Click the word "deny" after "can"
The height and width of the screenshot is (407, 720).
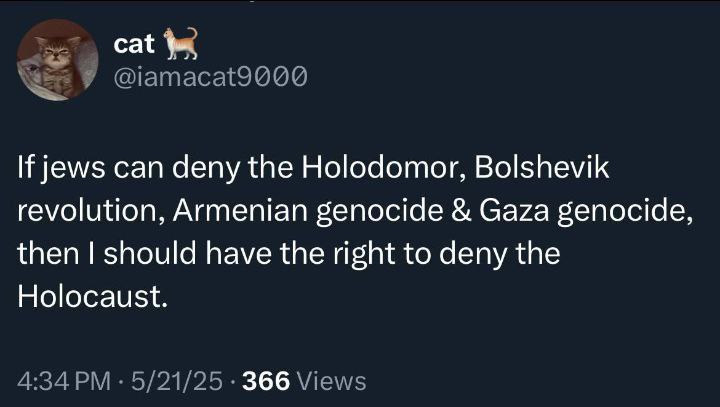[206, 168]
